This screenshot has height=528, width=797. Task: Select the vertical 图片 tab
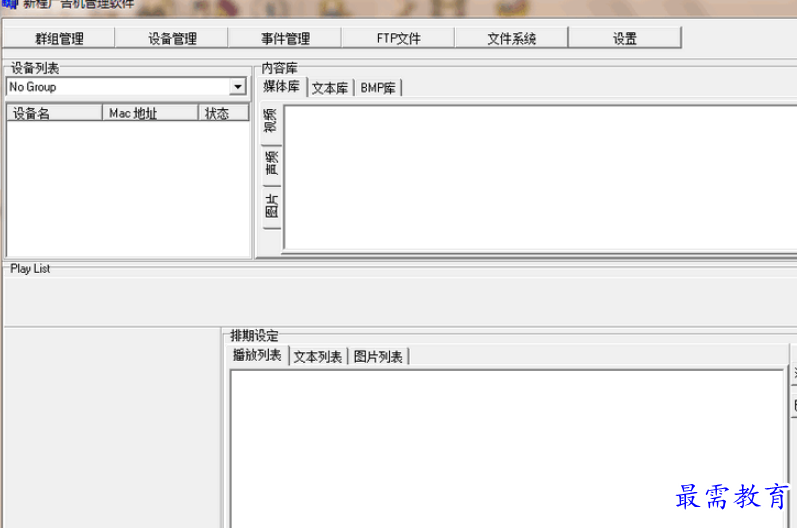coord(271,206)
